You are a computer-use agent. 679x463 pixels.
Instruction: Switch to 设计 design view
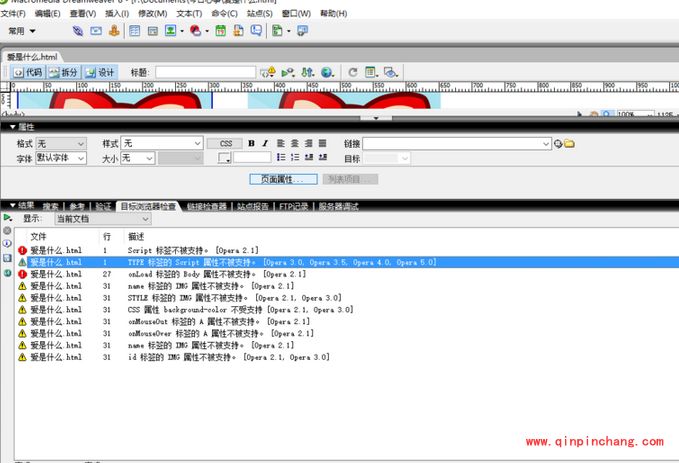click(100, 72)
